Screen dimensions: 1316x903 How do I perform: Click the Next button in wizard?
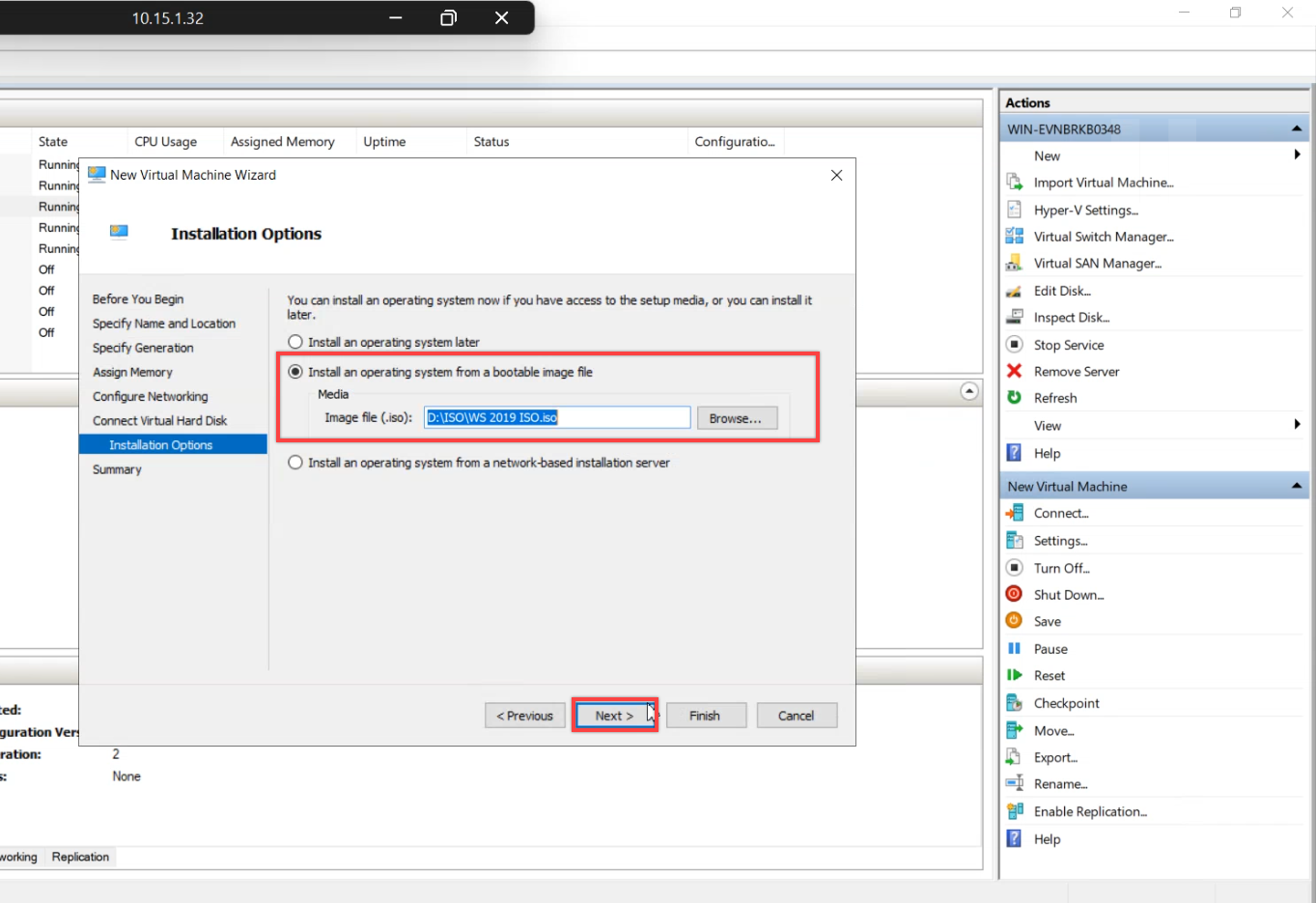[x=614, y=716]
